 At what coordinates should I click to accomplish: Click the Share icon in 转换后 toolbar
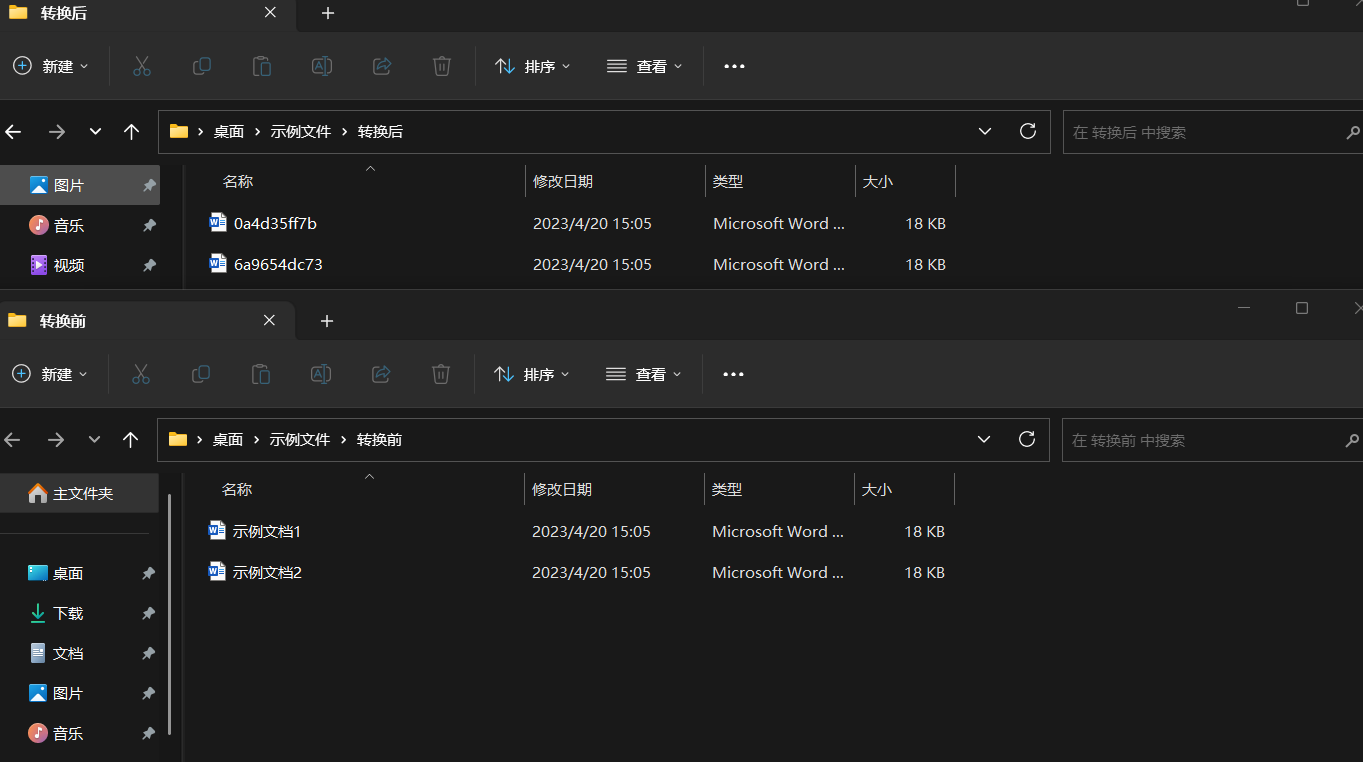click(x=381, y=66)
